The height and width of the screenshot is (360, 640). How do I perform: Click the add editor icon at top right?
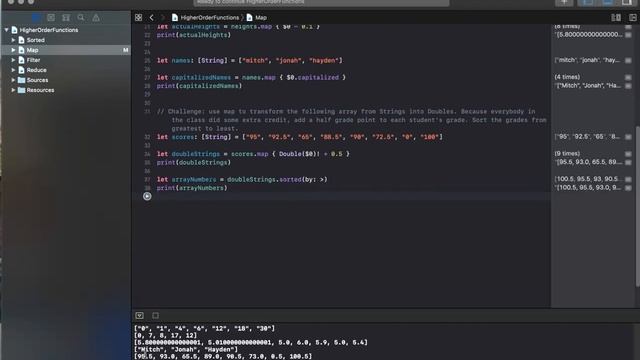633,18
